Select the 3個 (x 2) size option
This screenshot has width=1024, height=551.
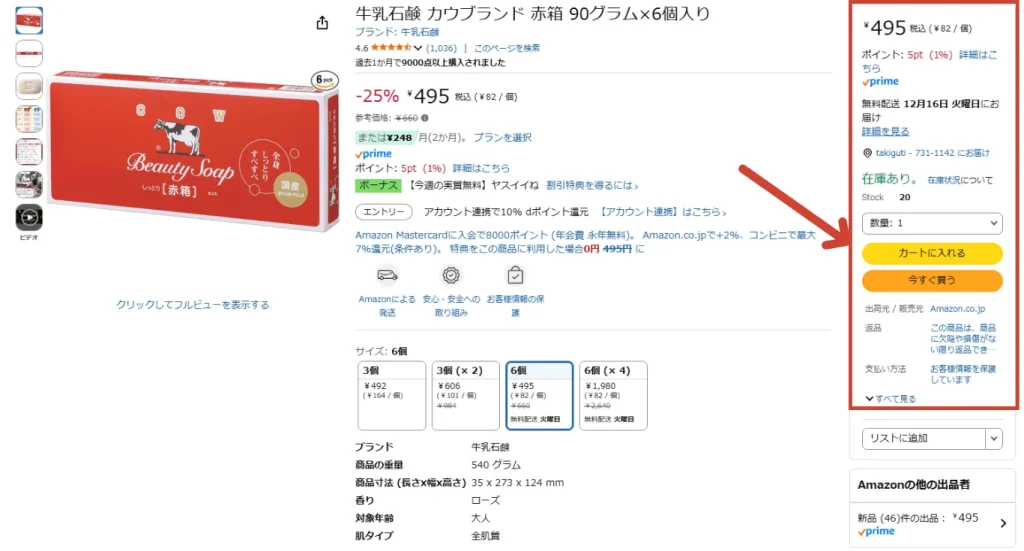click(x=466, y=396)
